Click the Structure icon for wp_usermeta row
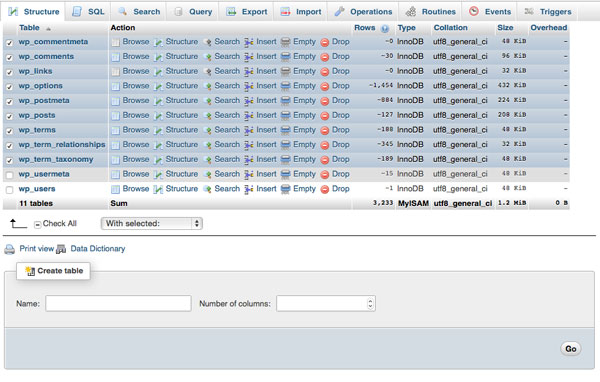This screenshot has height=382, width=600. click(x=158, y=175)
